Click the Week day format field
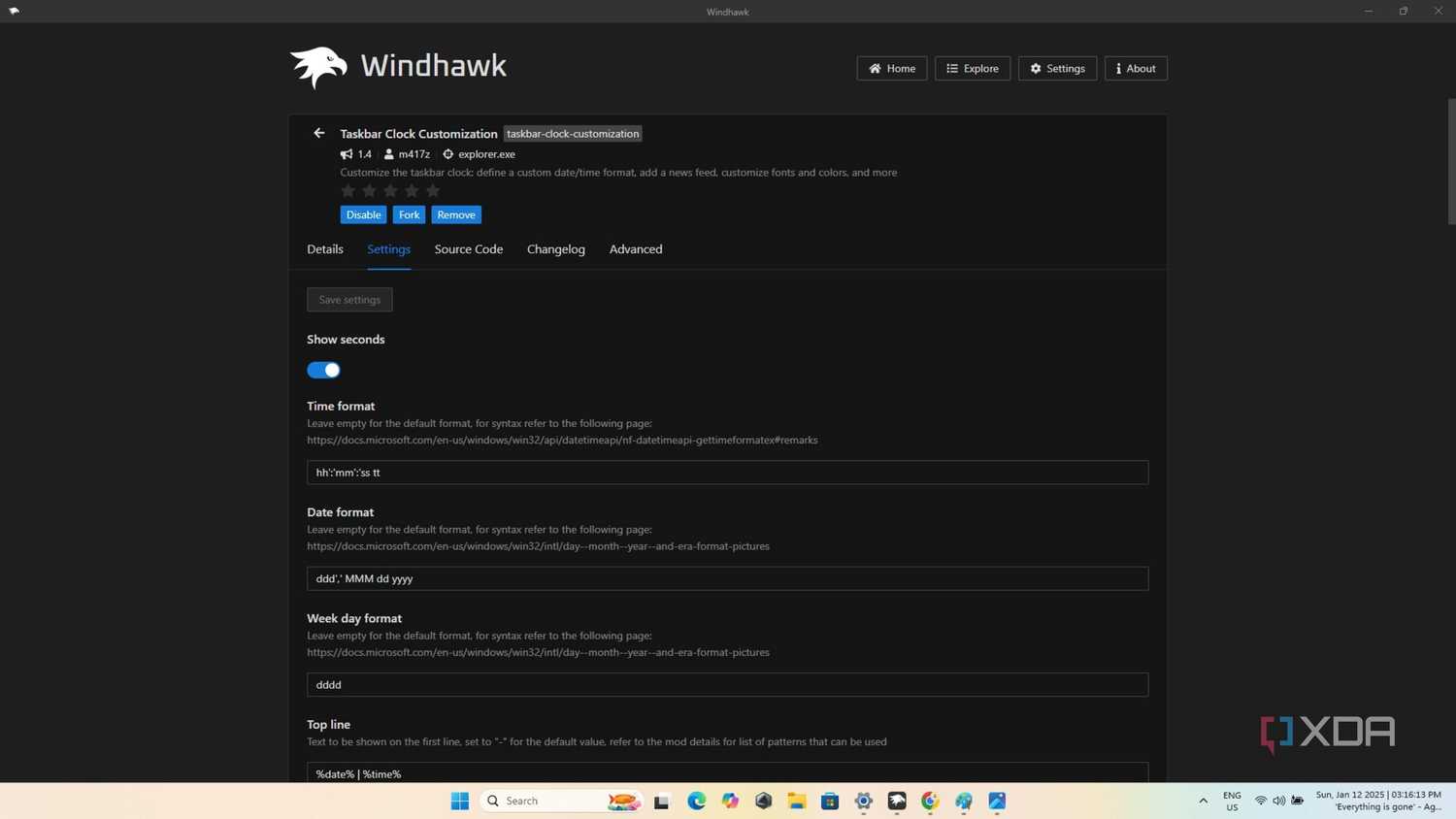The image size is (1456, 819). [x=727, y=684]
